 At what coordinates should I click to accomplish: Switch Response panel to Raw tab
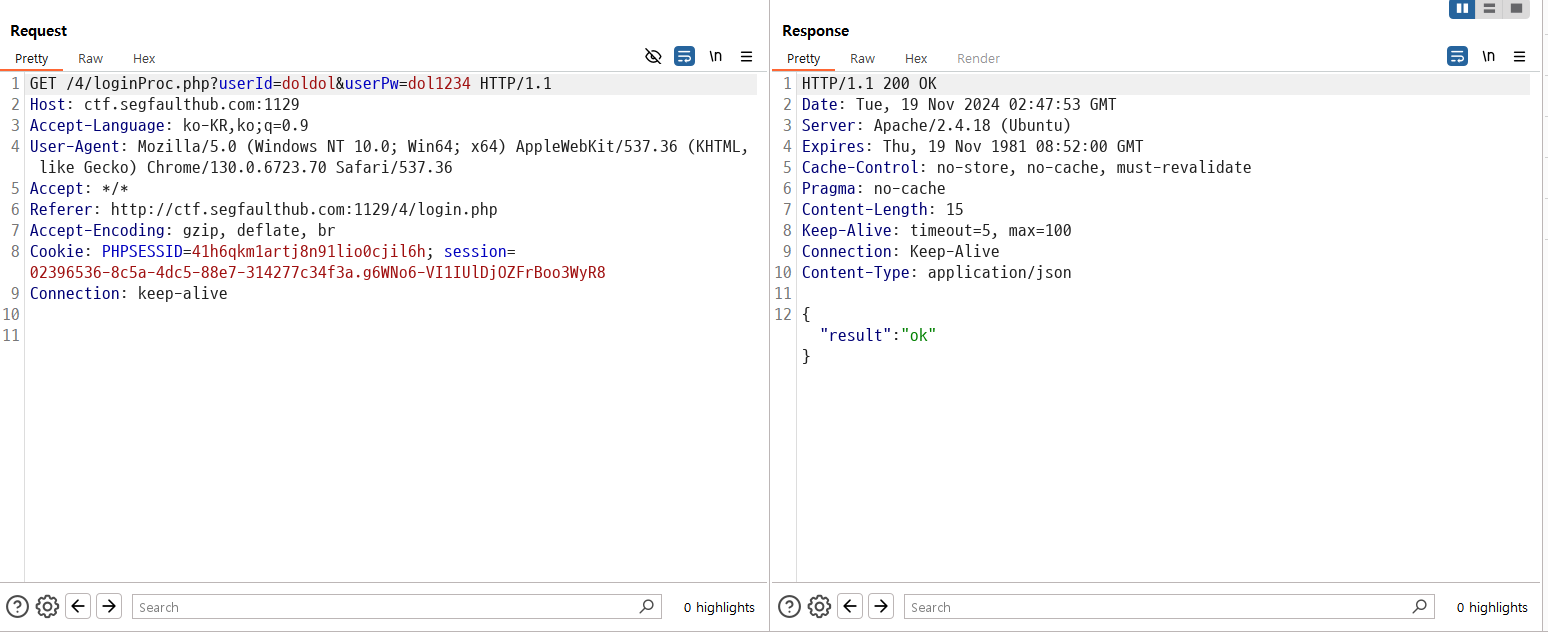[x=862, y=58]
